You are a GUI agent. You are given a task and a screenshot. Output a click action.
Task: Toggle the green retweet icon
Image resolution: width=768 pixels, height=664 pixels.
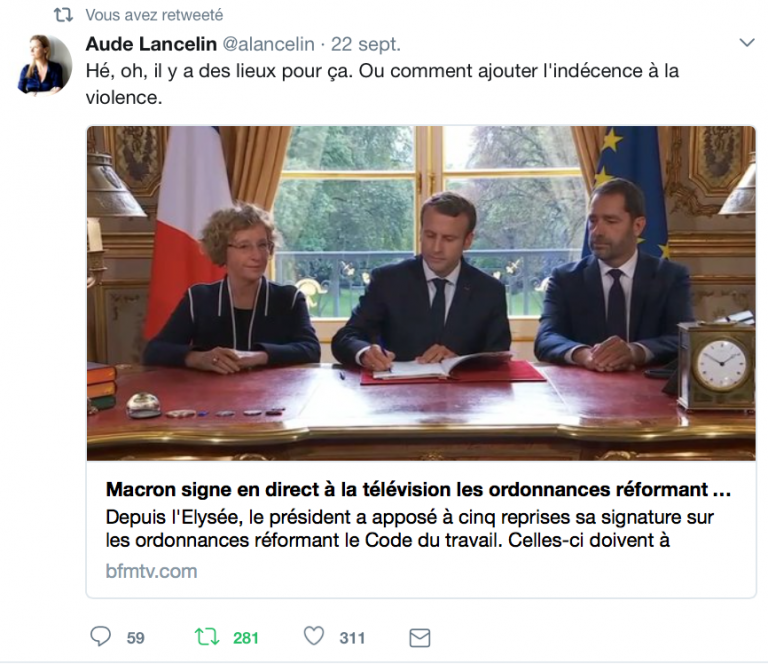click(207, 637)
